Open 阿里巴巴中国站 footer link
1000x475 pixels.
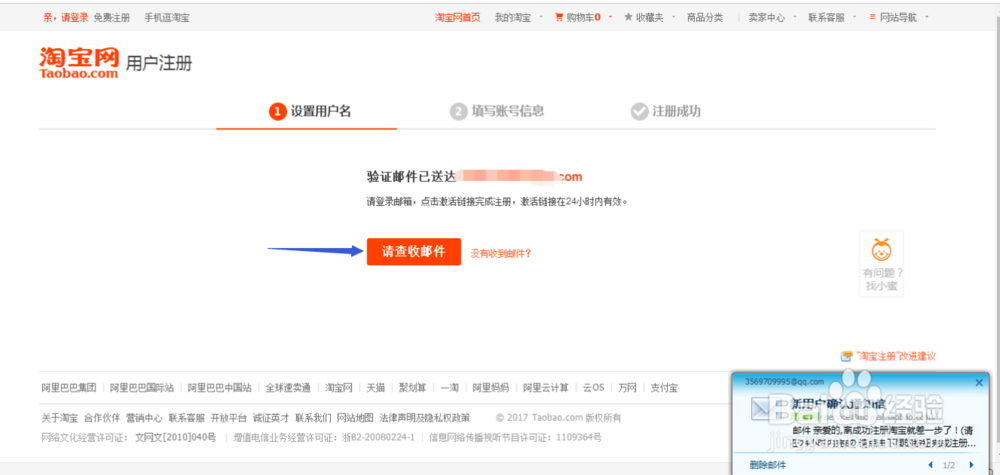(x=219, y=388)
